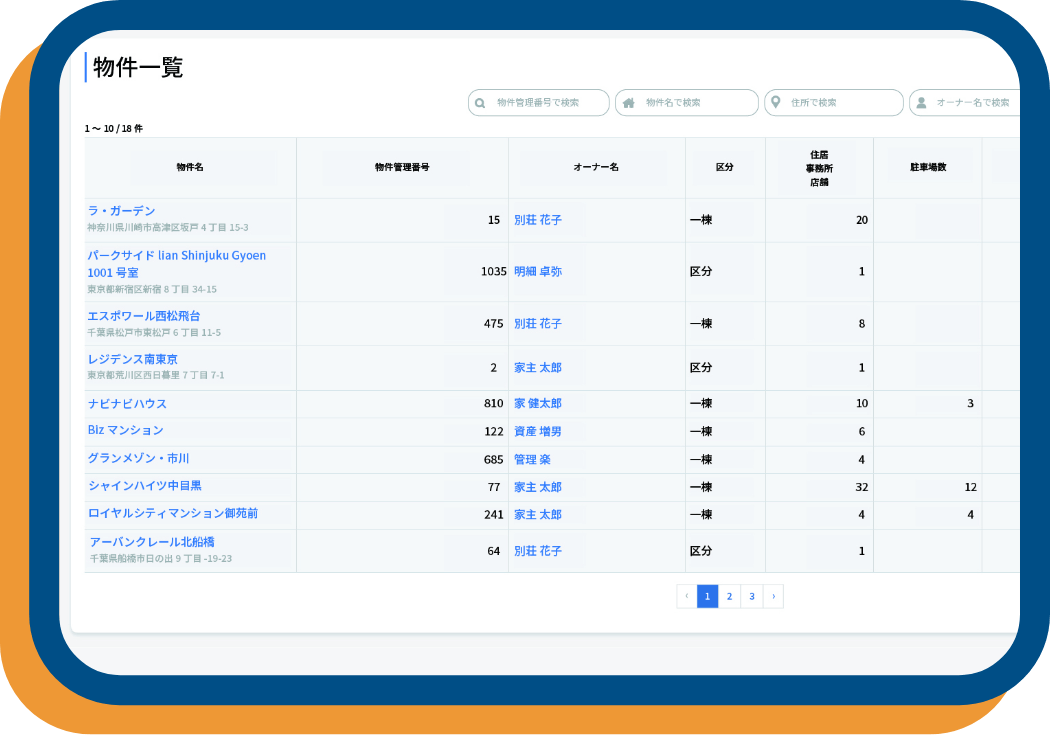Focus the 物件名で検索 search field

(x=686, y=102)
